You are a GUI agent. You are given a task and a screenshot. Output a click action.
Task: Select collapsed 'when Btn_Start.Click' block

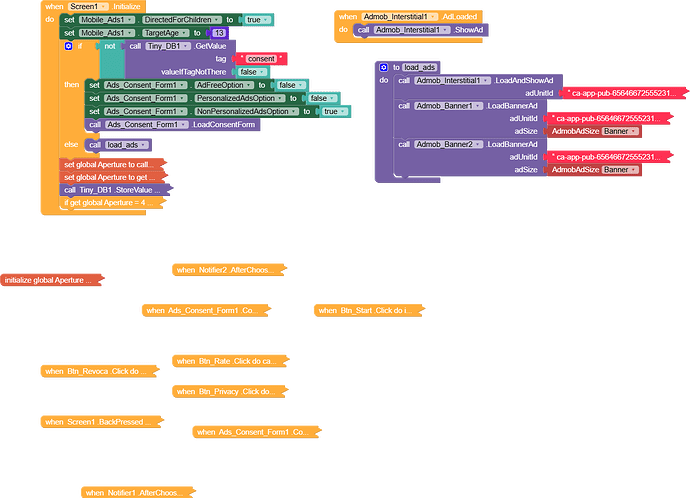point(369,311)
